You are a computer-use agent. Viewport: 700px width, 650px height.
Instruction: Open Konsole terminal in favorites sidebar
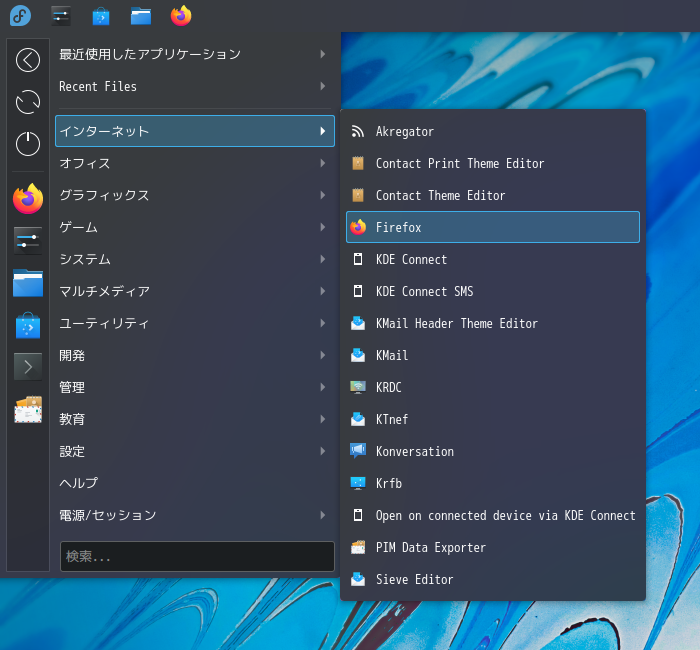28,367
